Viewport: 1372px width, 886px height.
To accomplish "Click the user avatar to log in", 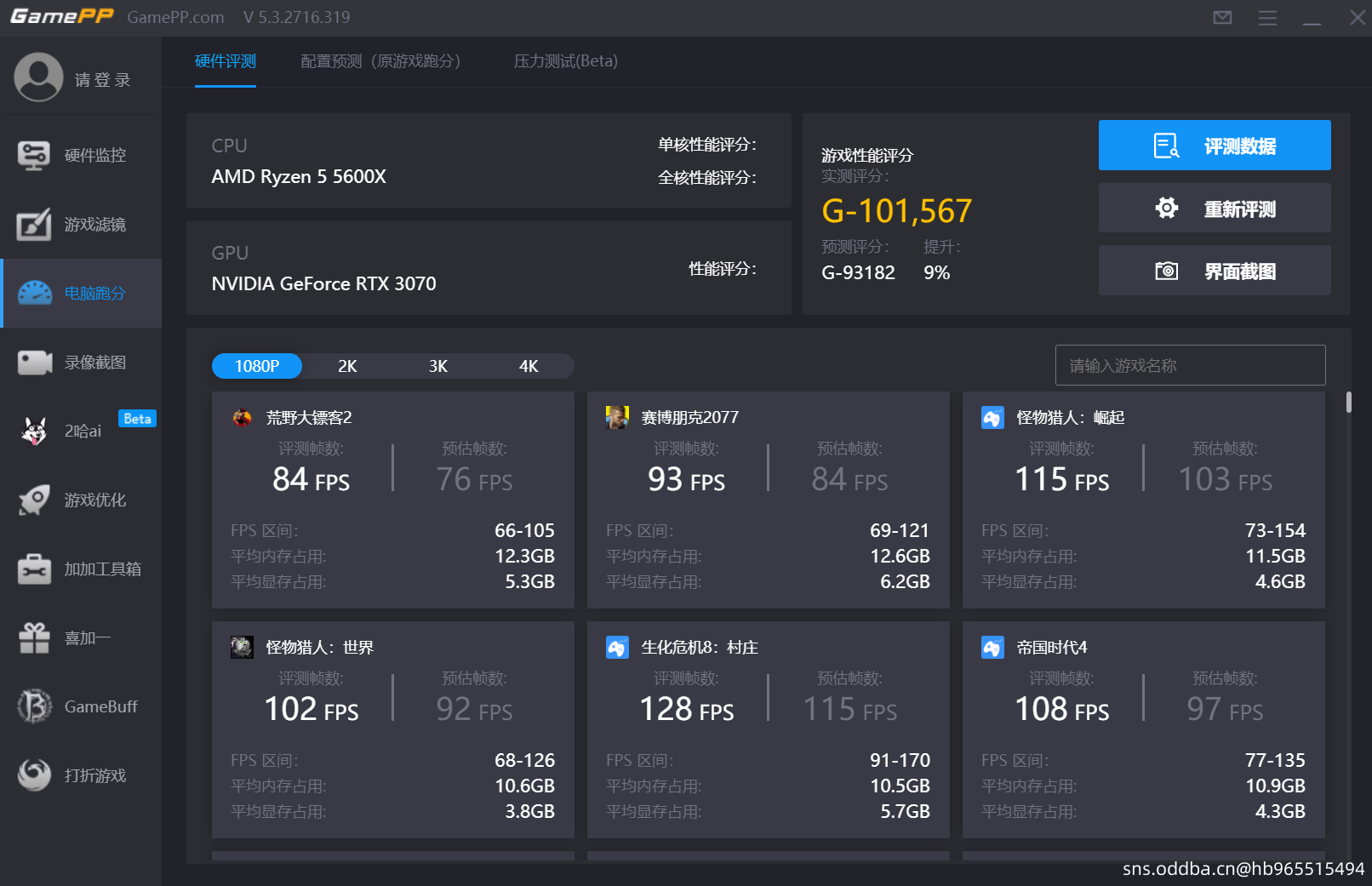I will coord(38,77).
